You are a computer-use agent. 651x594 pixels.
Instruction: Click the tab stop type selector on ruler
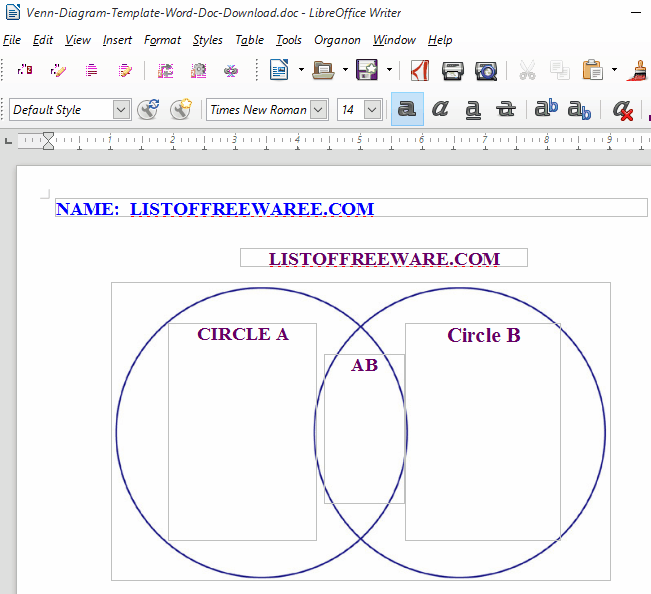8,141
